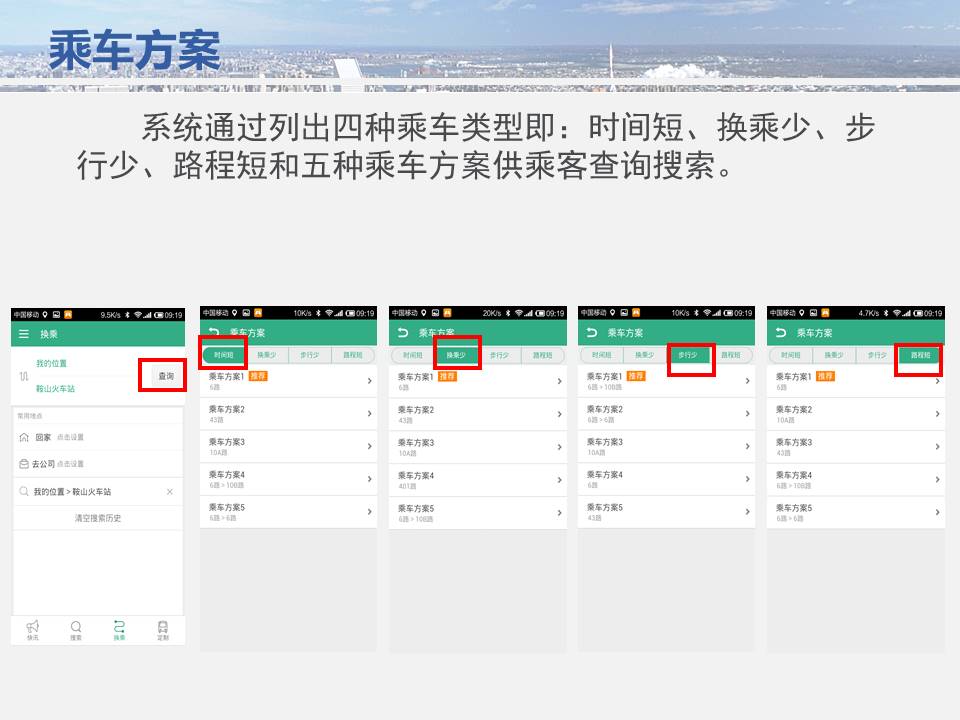This screenshot has height=720, width=960.
Task: Tap the briefcase icon beside 去公司
Action: tap(24, 464)
